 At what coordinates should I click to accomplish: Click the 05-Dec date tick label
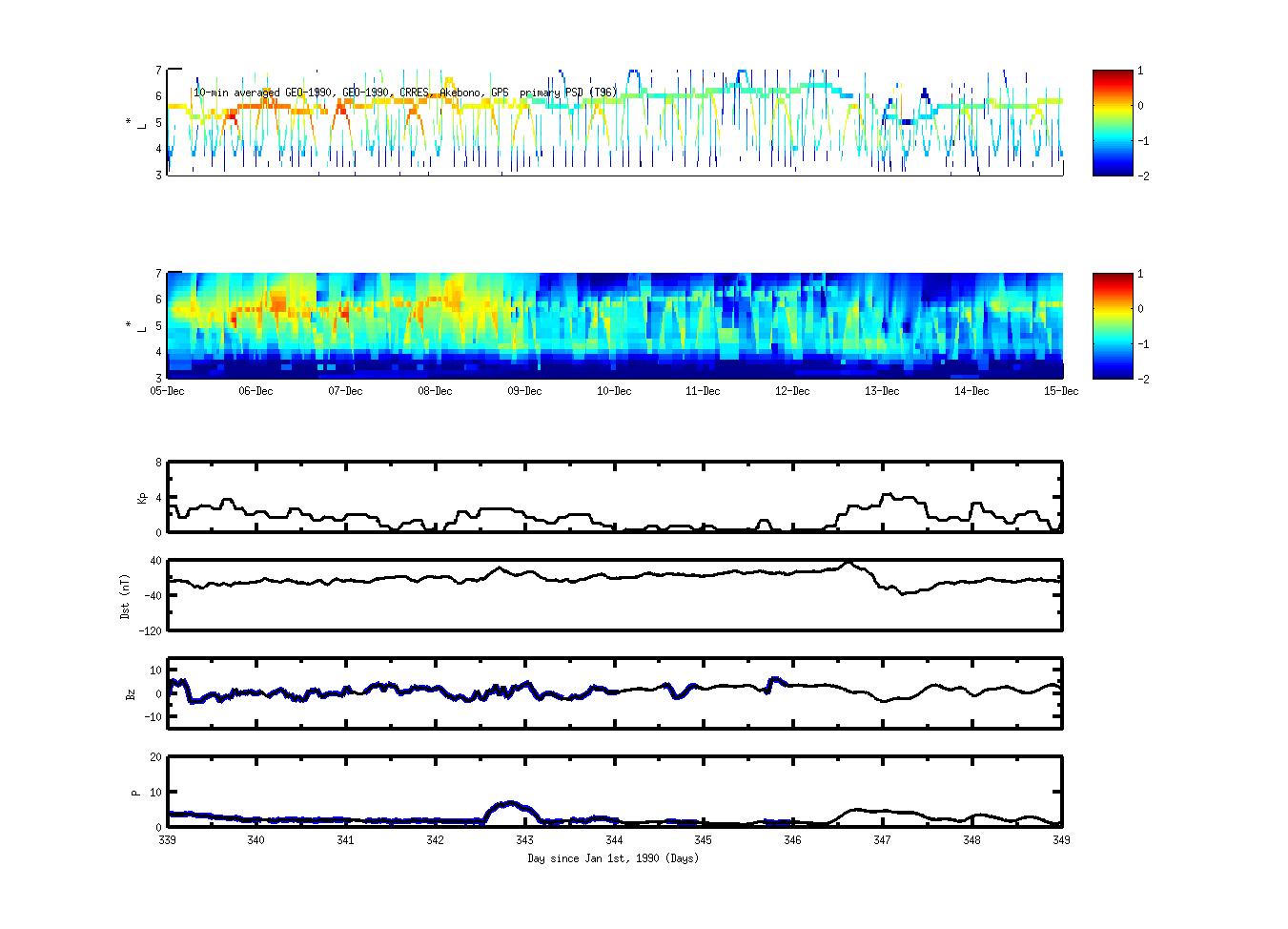click(x=168, y=391)
